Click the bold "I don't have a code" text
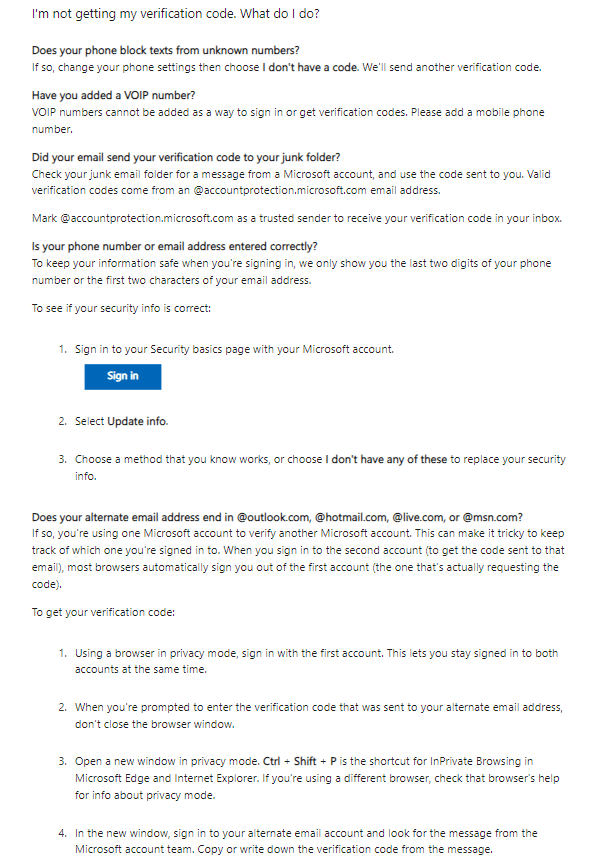594x862 pixels. (x=310, y=68)
